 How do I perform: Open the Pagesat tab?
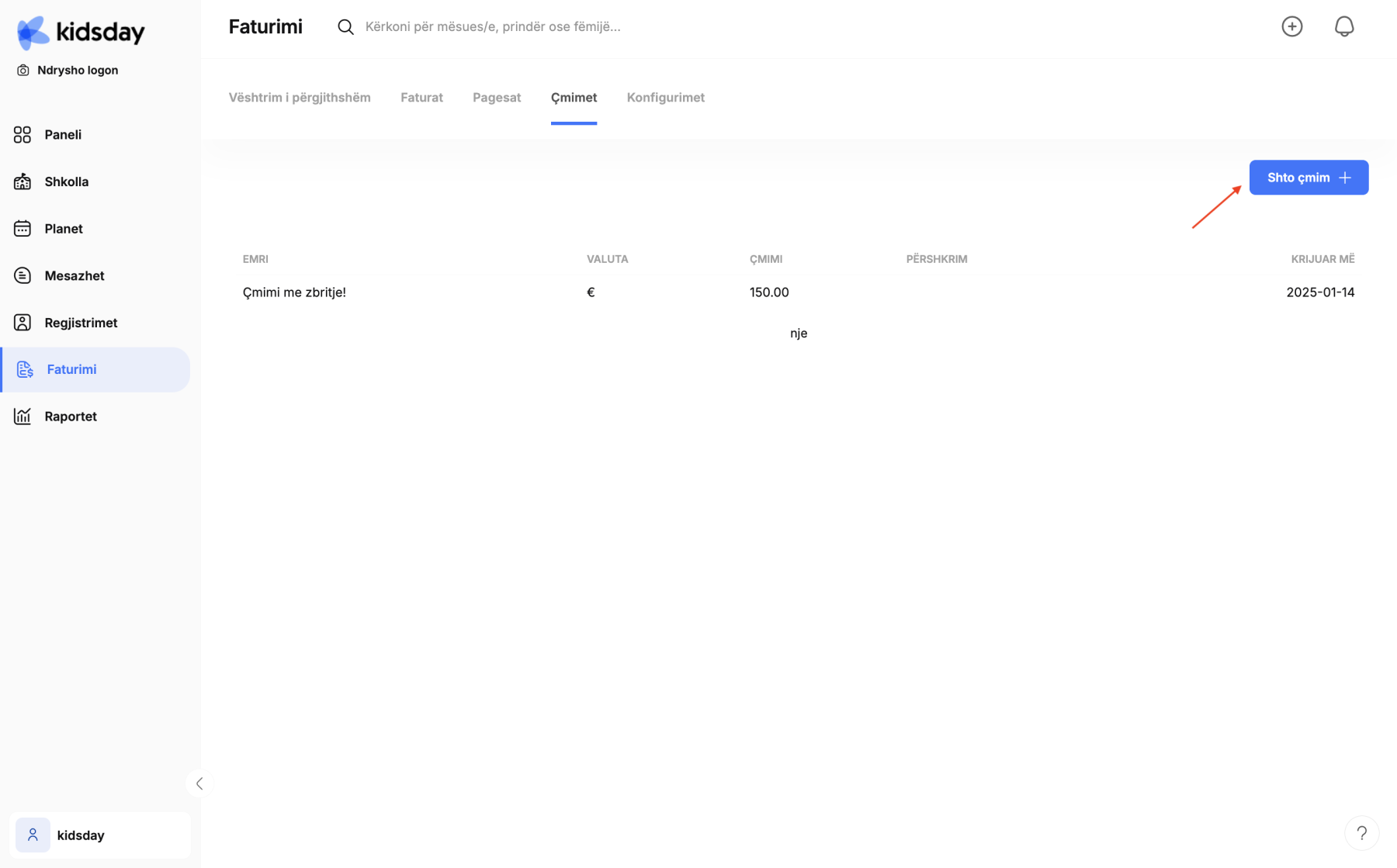497,98
